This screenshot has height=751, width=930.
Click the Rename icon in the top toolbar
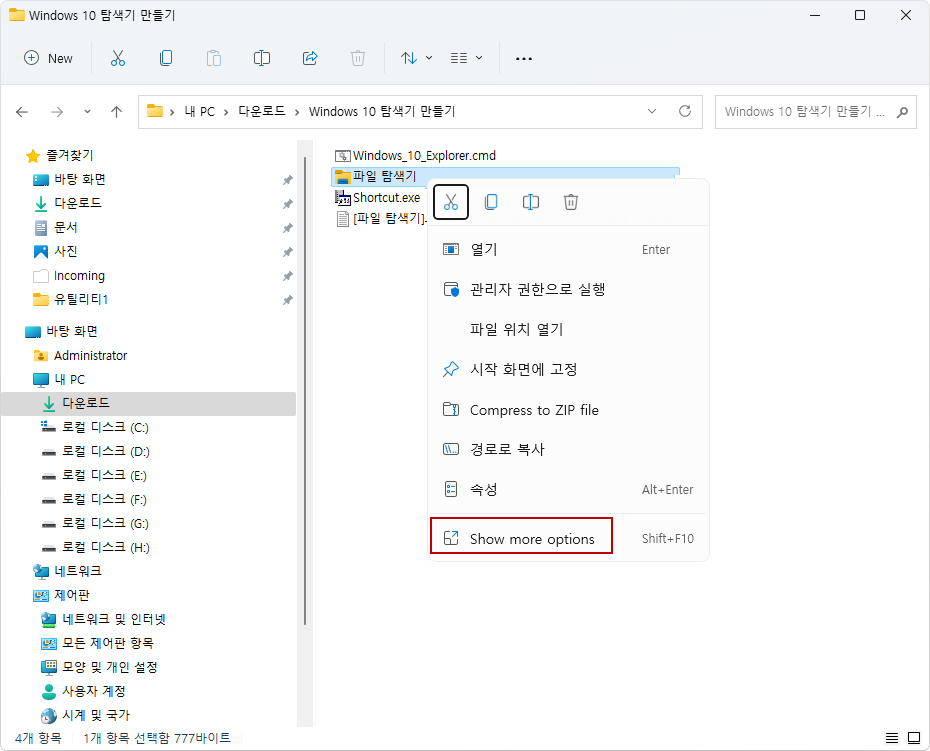click(262, 58)
